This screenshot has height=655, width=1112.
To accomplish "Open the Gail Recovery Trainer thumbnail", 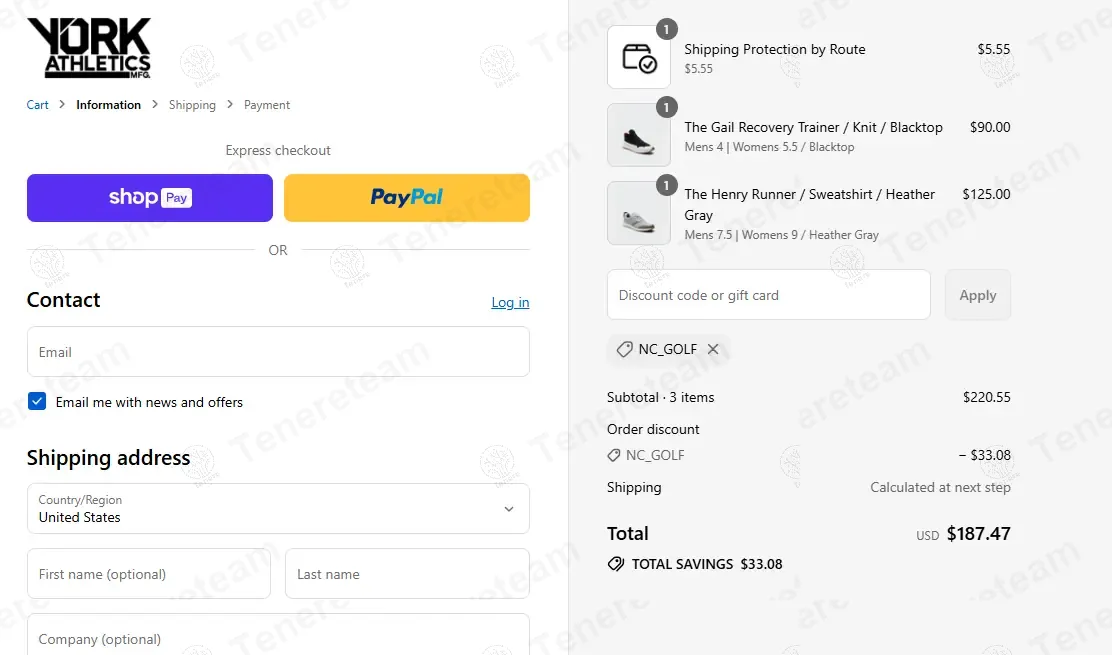I will (639, 135).
